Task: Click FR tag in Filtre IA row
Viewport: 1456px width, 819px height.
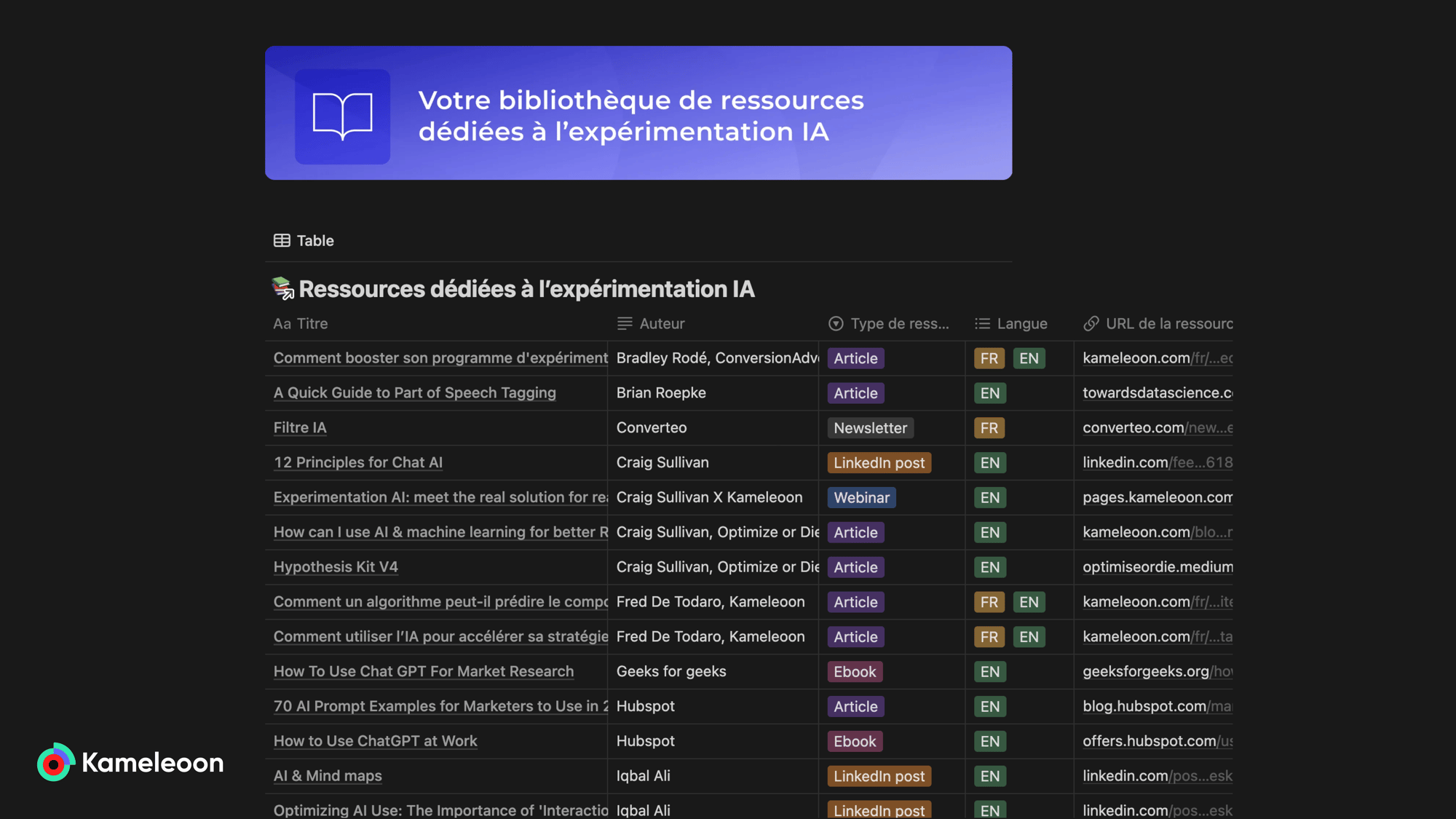Action: click(989, 428)
